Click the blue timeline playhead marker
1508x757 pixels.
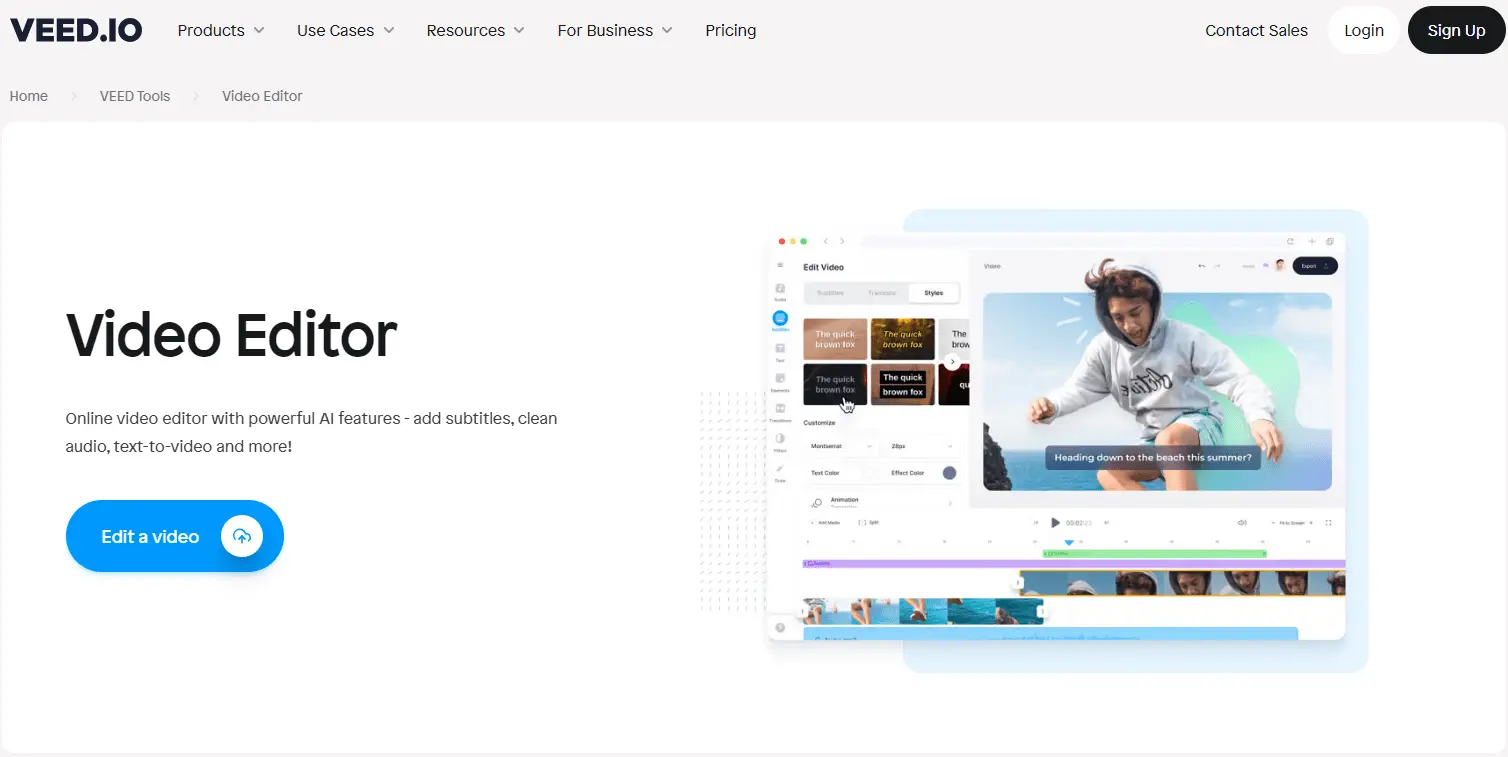[1069, 543]
